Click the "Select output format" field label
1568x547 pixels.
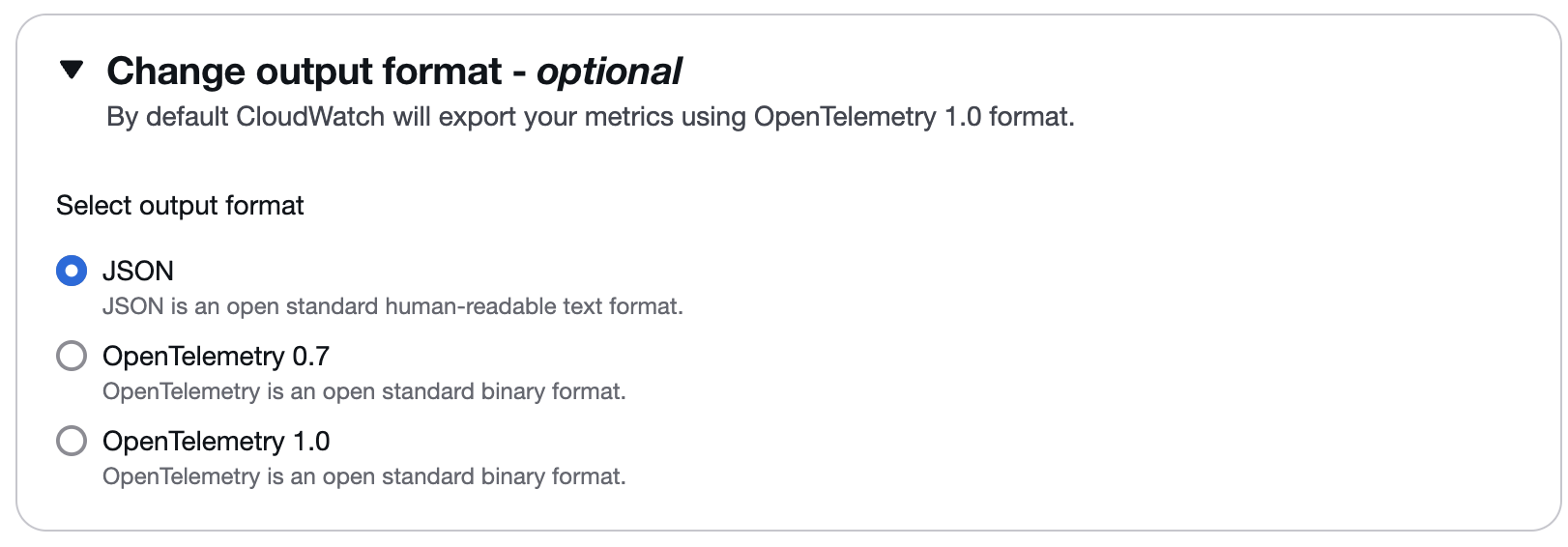point(180,206)
